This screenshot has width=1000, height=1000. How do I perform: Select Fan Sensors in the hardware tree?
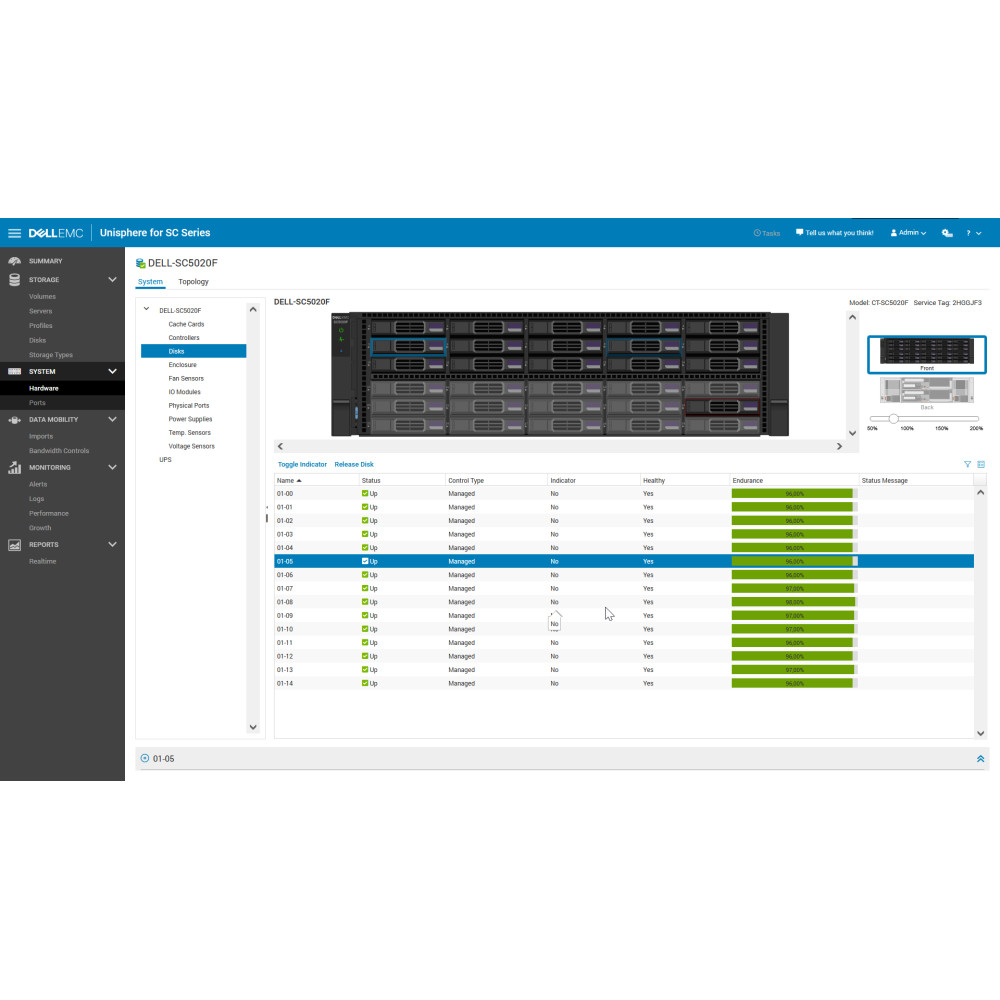click(186, 378)
